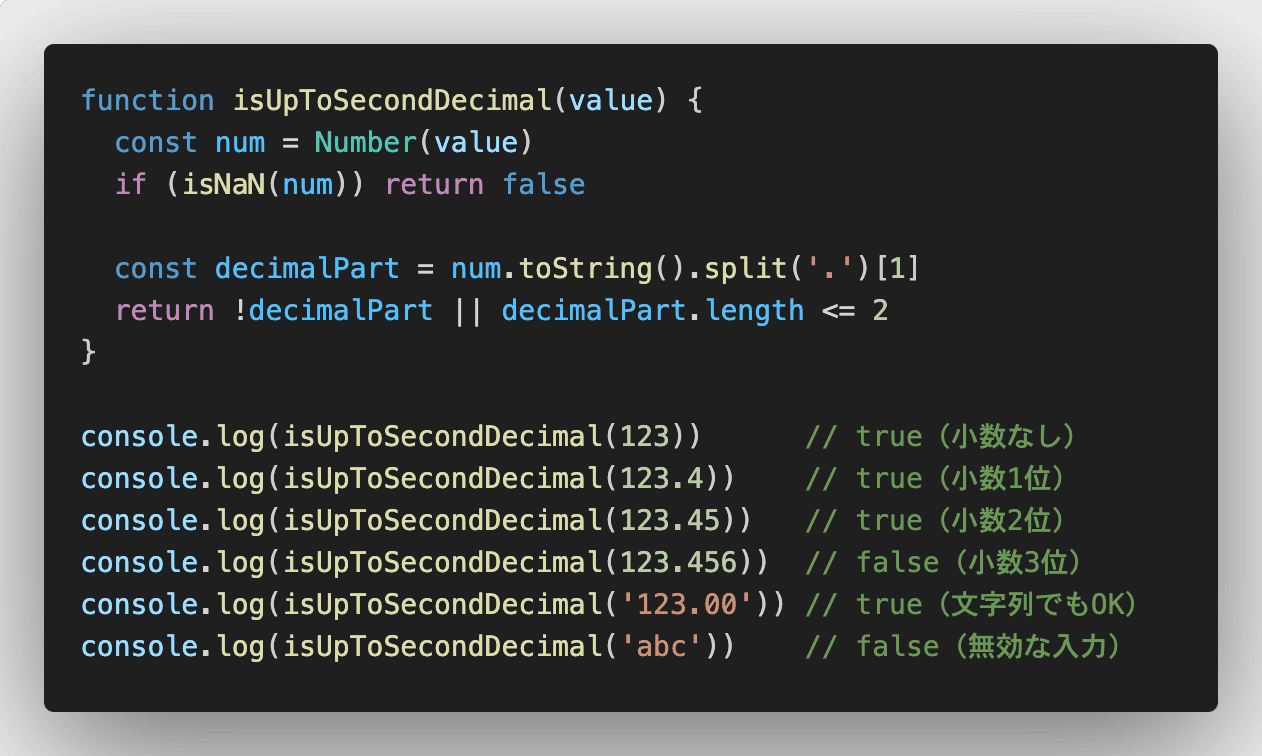This screenshot has width=1262, height=756.
Task: Click 'return false' keyword 'false'
Action: (x=543, y=185)
